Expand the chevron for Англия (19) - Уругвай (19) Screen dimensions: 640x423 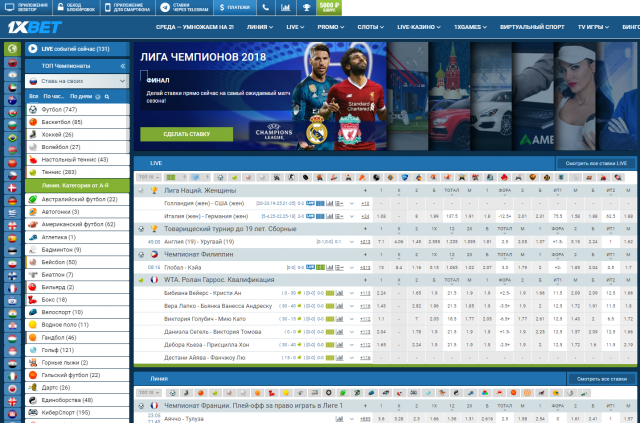pos(351,242)
